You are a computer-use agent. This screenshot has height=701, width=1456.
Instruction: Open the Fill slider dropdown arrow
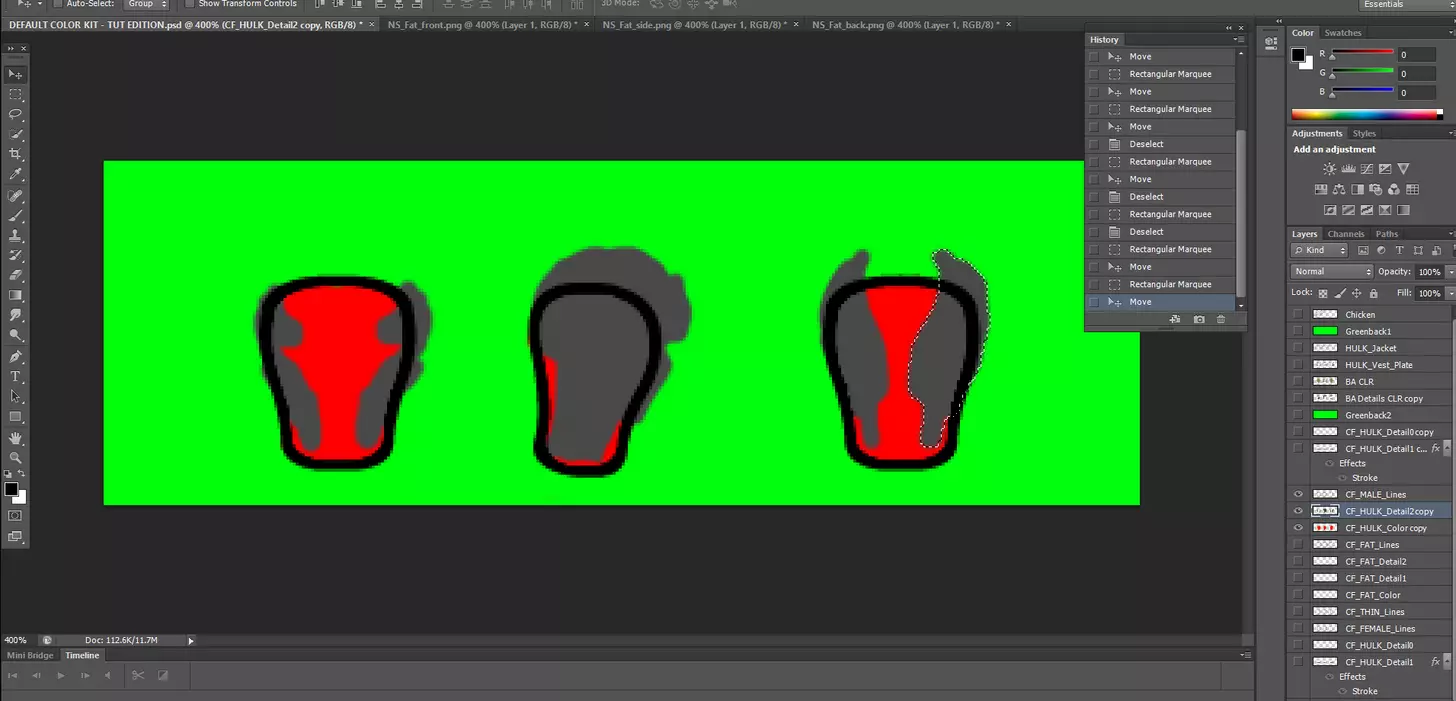click(1450, 293)
